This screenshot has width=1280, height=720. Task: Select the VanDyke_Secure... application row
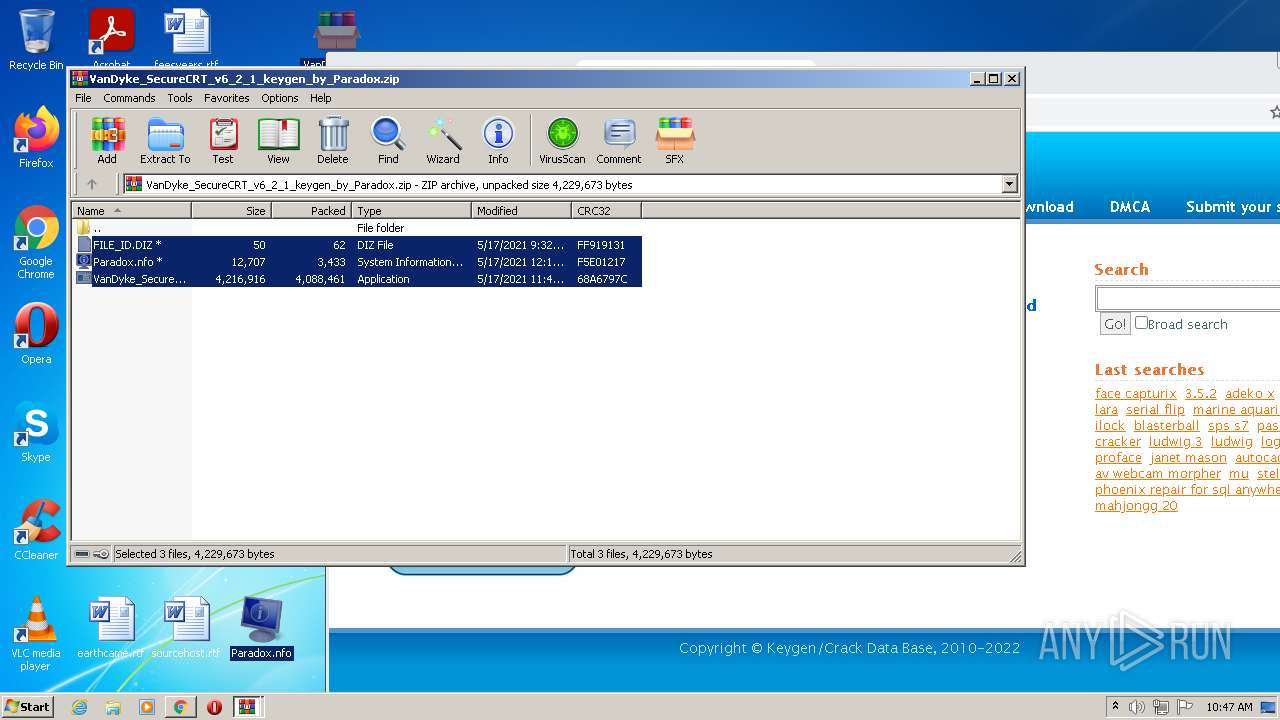357,279
